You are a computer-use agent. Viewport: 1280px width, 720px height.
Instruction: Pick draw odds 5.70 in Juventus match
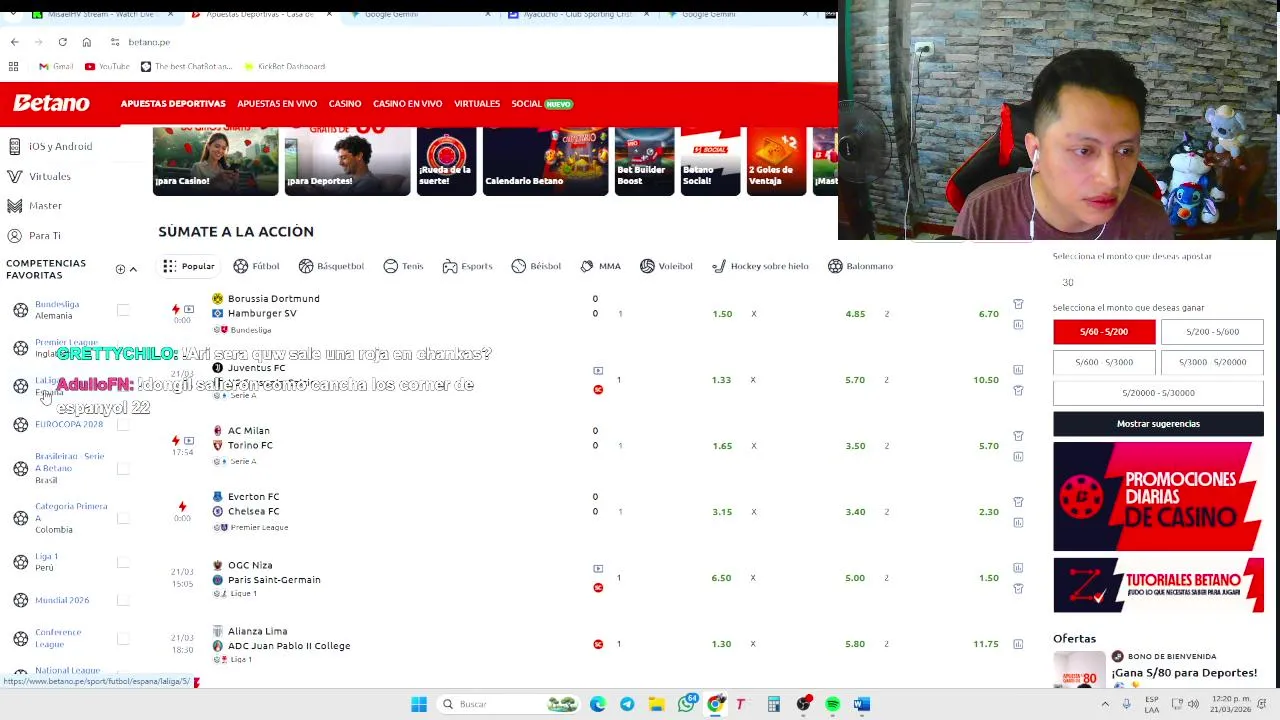pyautogui.click(x=854, y=380)
